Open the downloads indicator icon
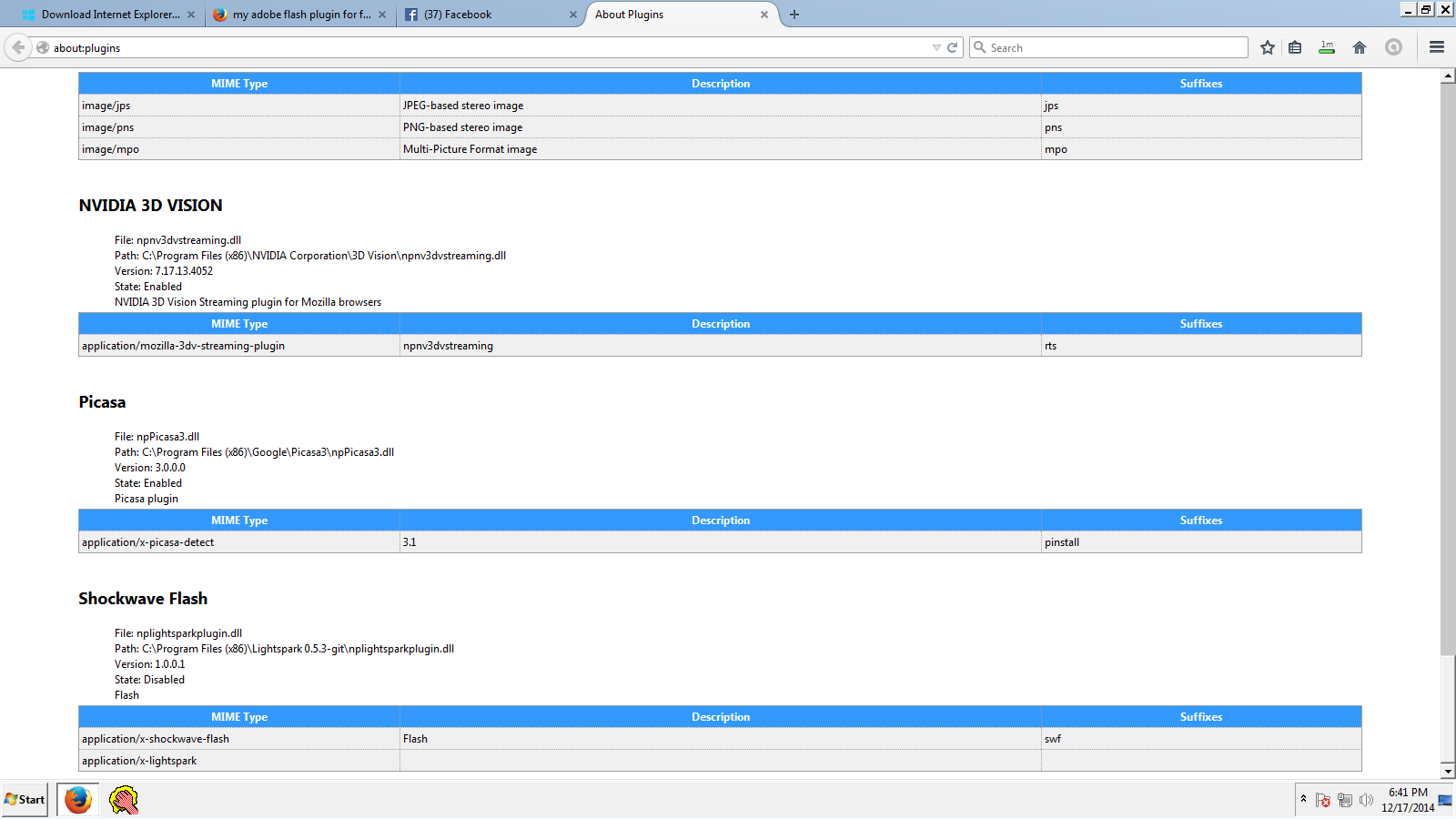This screenshot has width=1456, height=819. pos(1327,47)
